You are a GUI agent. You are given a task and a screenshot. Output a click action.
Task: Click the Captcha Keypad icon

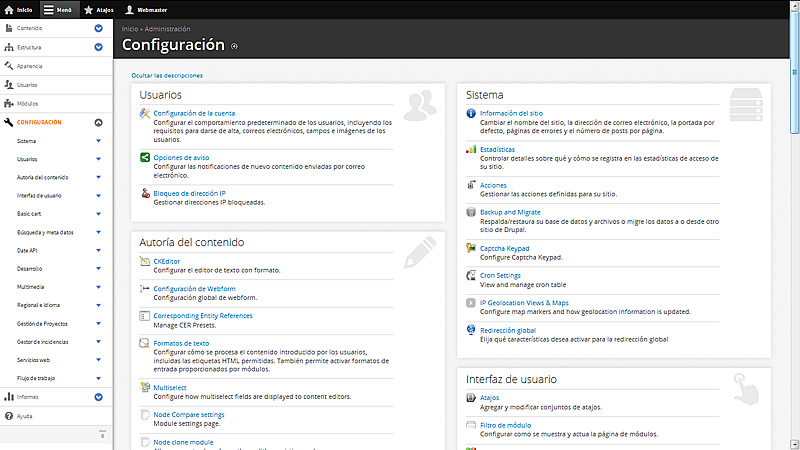pos(471,248)
